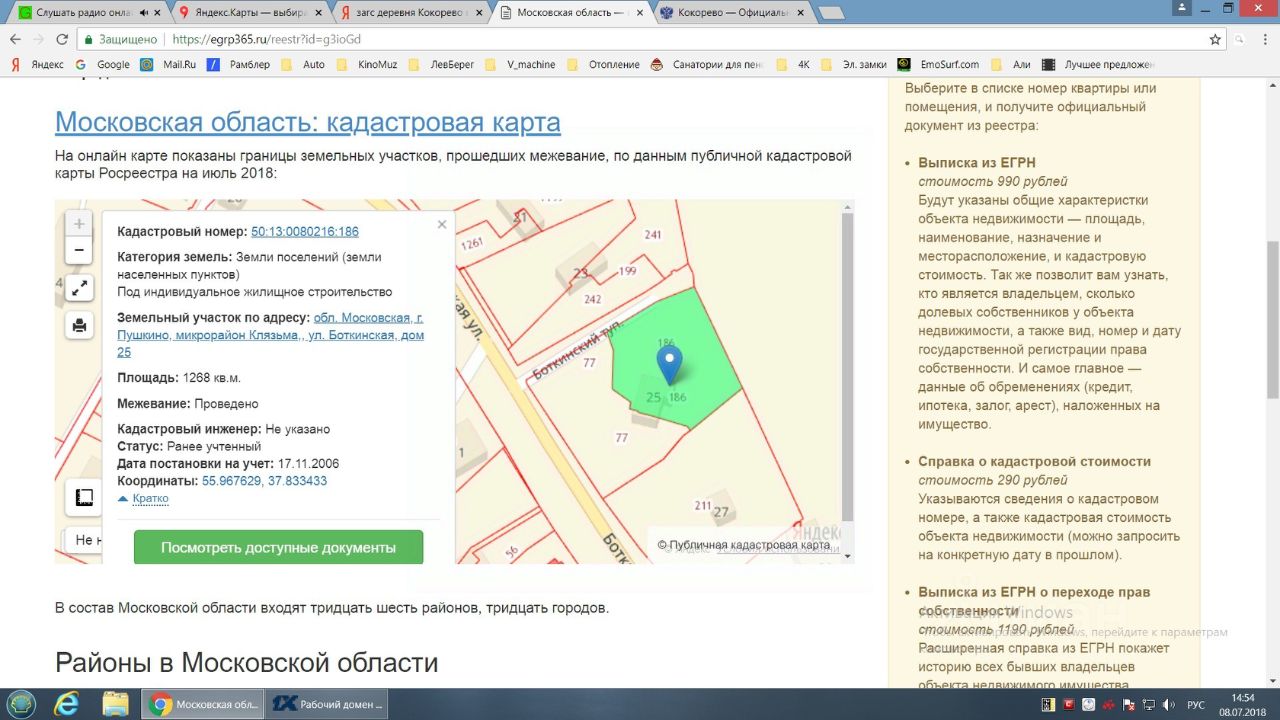Zoom out on the cadastral map
Image resolution: width=1280 pixels, height=720 pixels.
coord(79,250)
